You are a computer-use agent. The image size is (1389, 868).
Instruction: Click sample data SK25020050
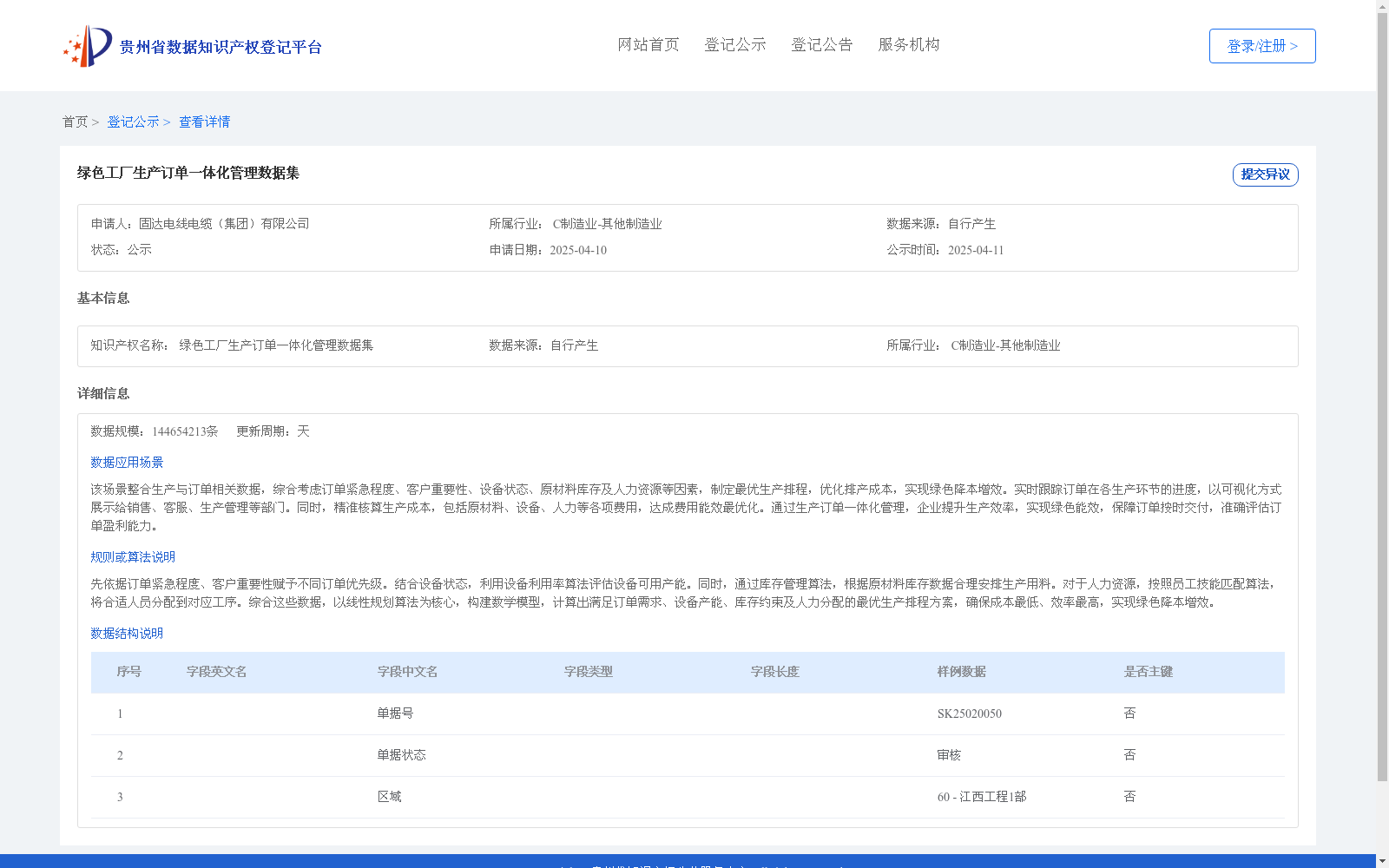970,714
